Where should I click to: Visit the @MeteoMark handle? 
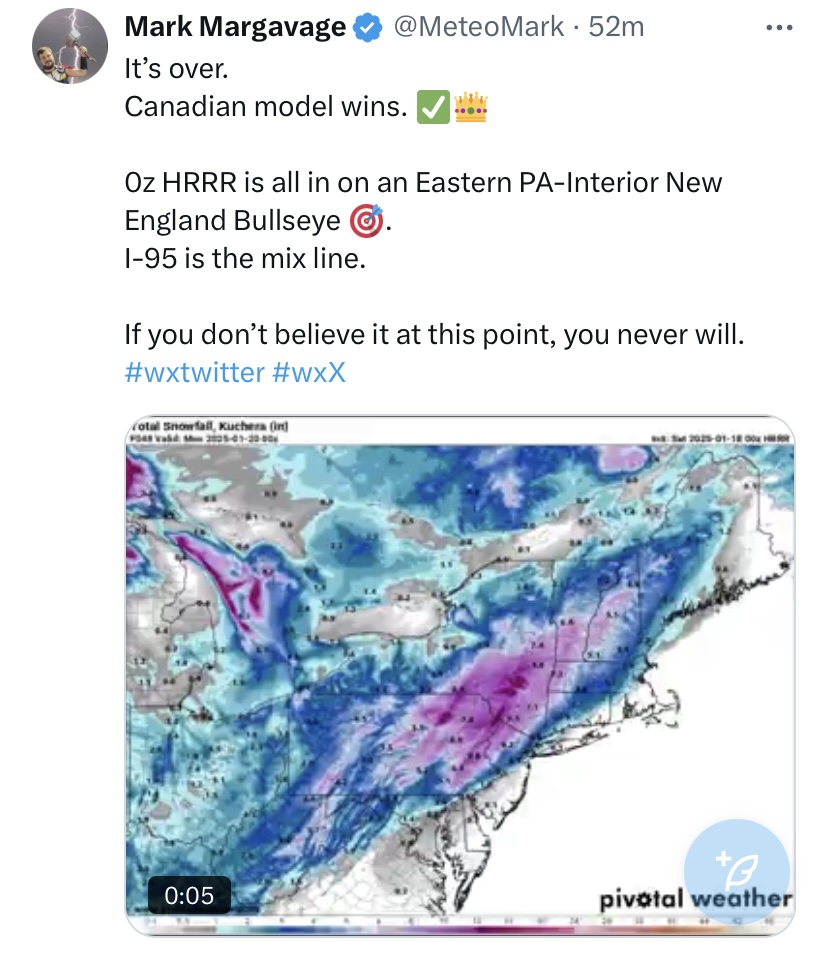click(479, 27)
